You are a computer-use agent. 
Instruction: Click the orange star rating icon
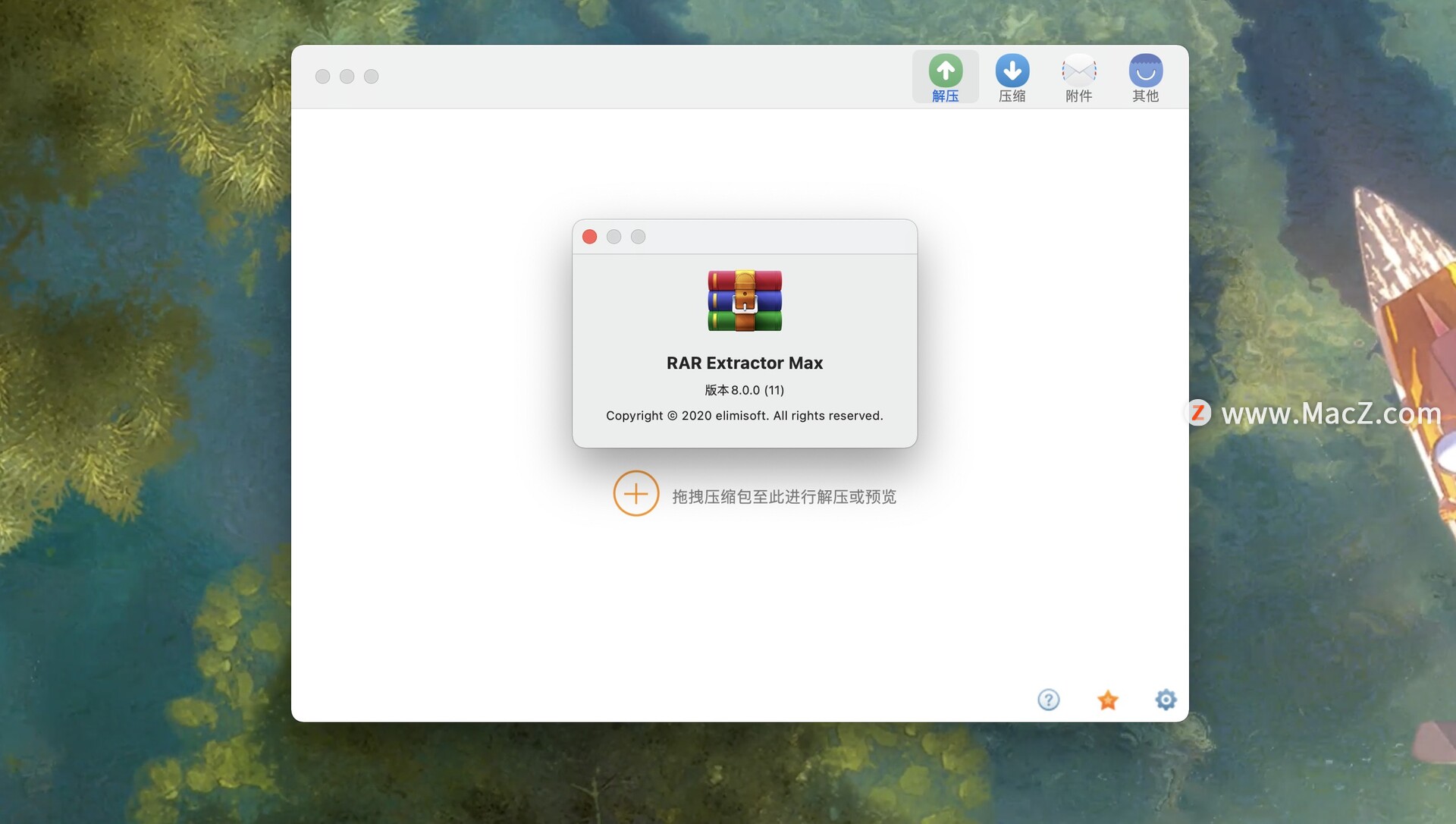pyautogui.click(x=1107, y=700)
